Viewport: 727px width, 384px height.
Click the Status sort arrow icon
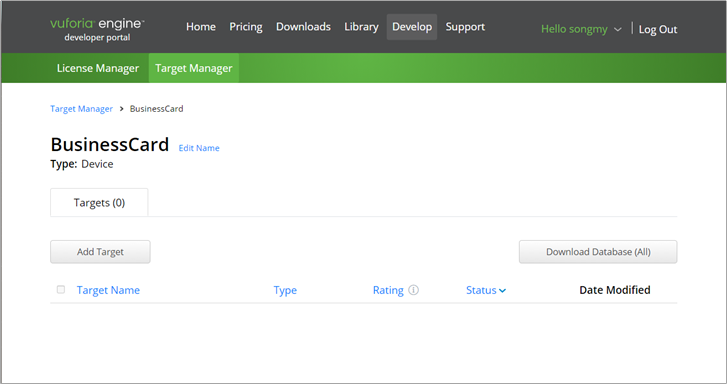pos(503,291)
